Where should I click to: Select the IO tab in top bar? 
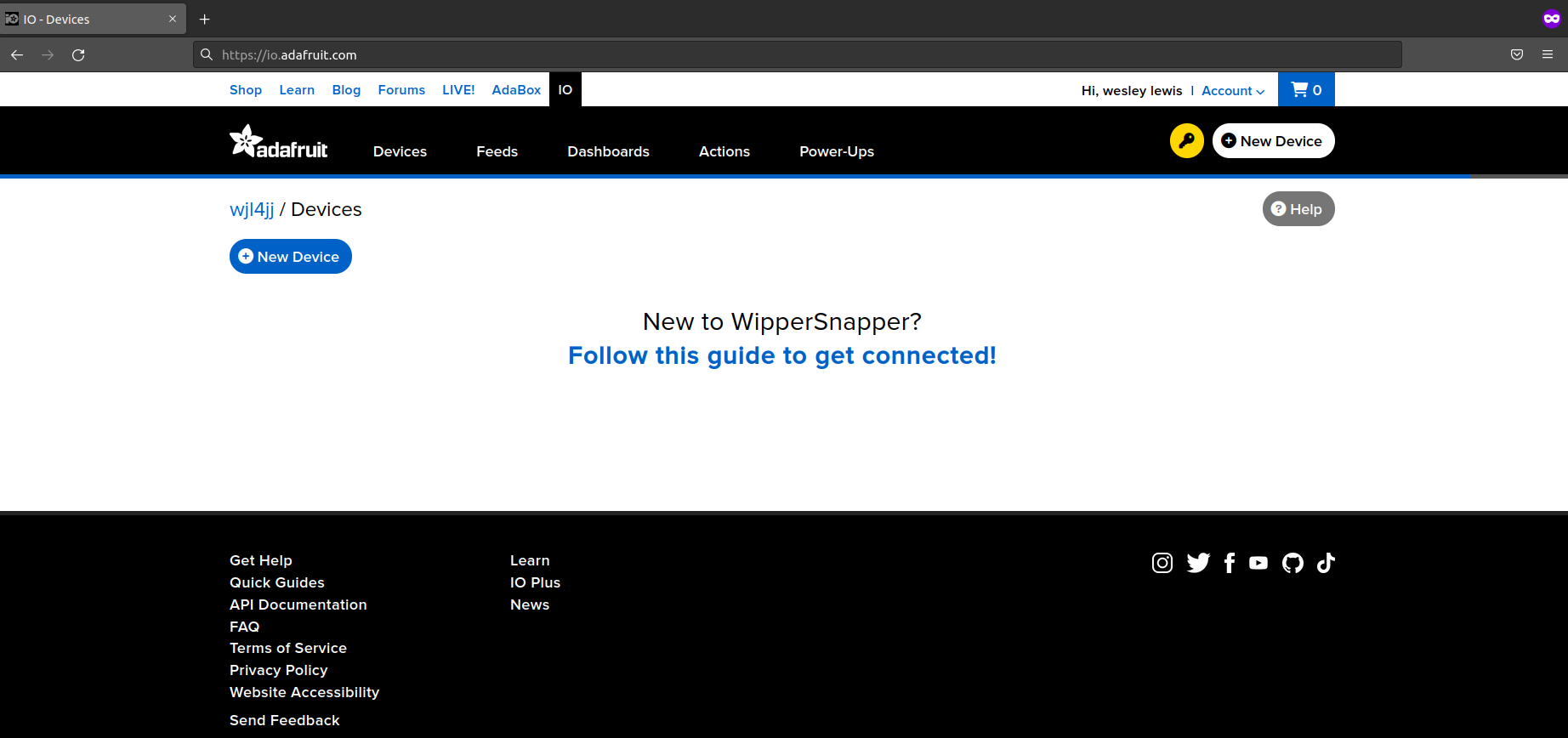click(x=565, y=89)
